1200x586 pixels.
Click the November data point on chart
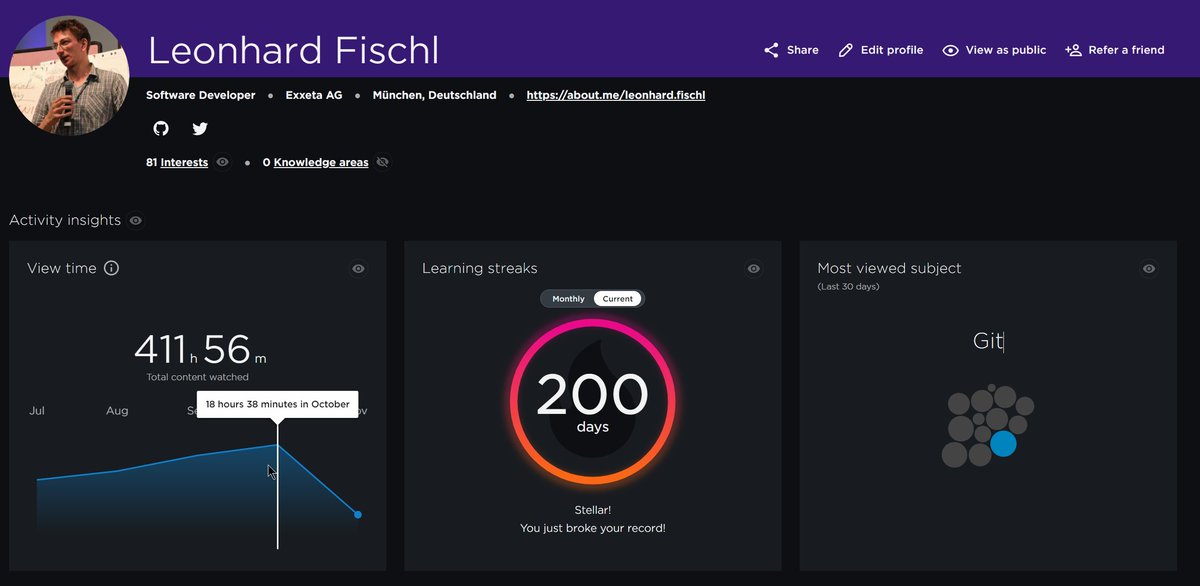click(x=357, y=515)
